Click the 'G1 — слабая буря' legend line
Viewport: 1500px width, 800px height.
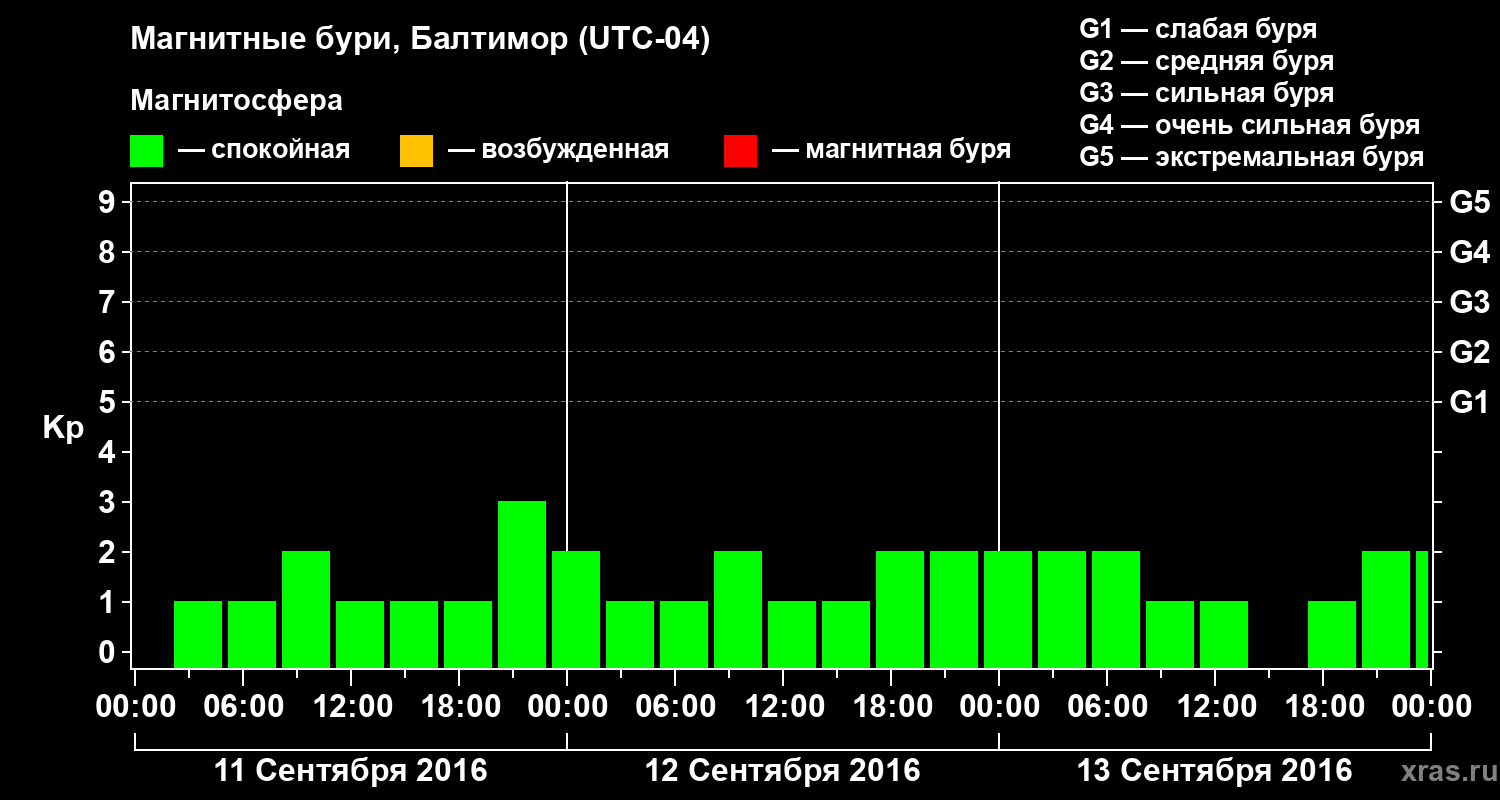pos(1198,29)
